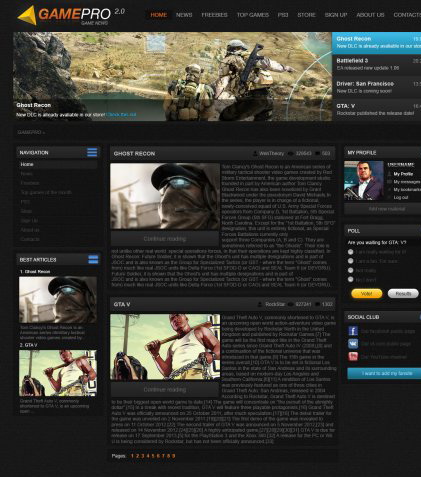Screen dimensions: 421x477
Task: Open the GHOST RECON article title
Action: tap(134, 153)
